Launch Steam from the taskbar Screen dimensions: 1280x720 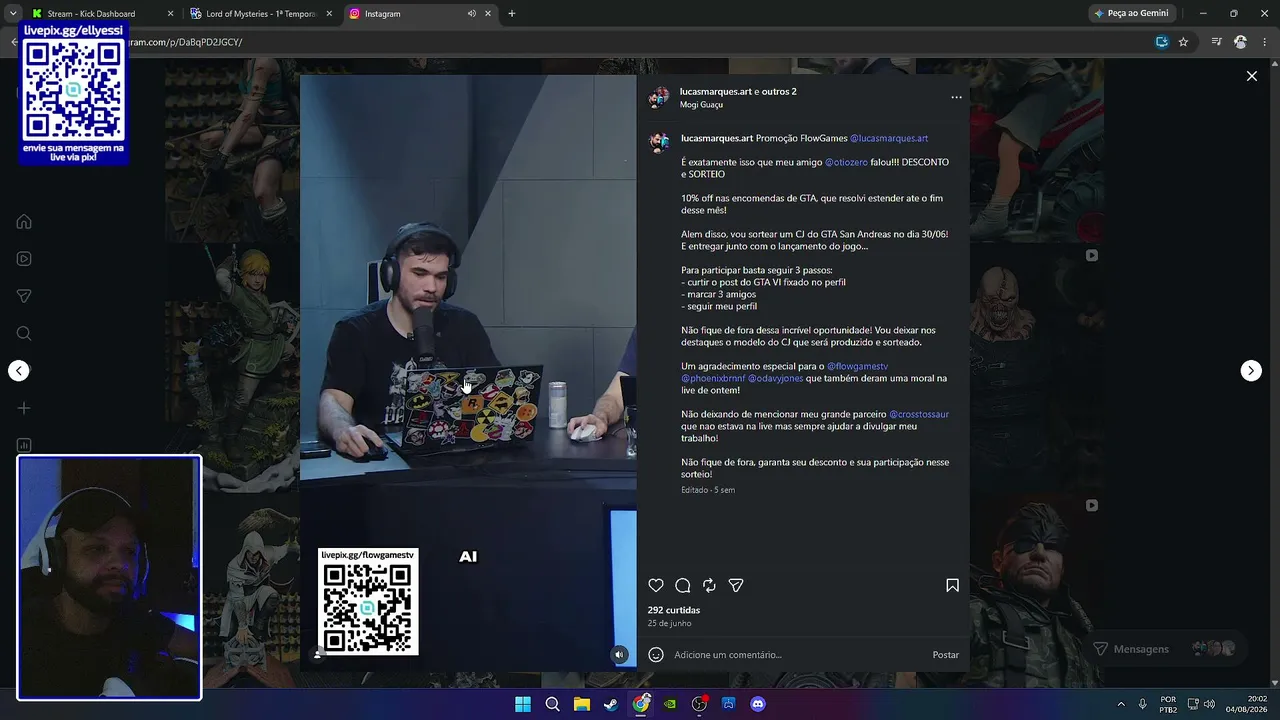(611, 704)
